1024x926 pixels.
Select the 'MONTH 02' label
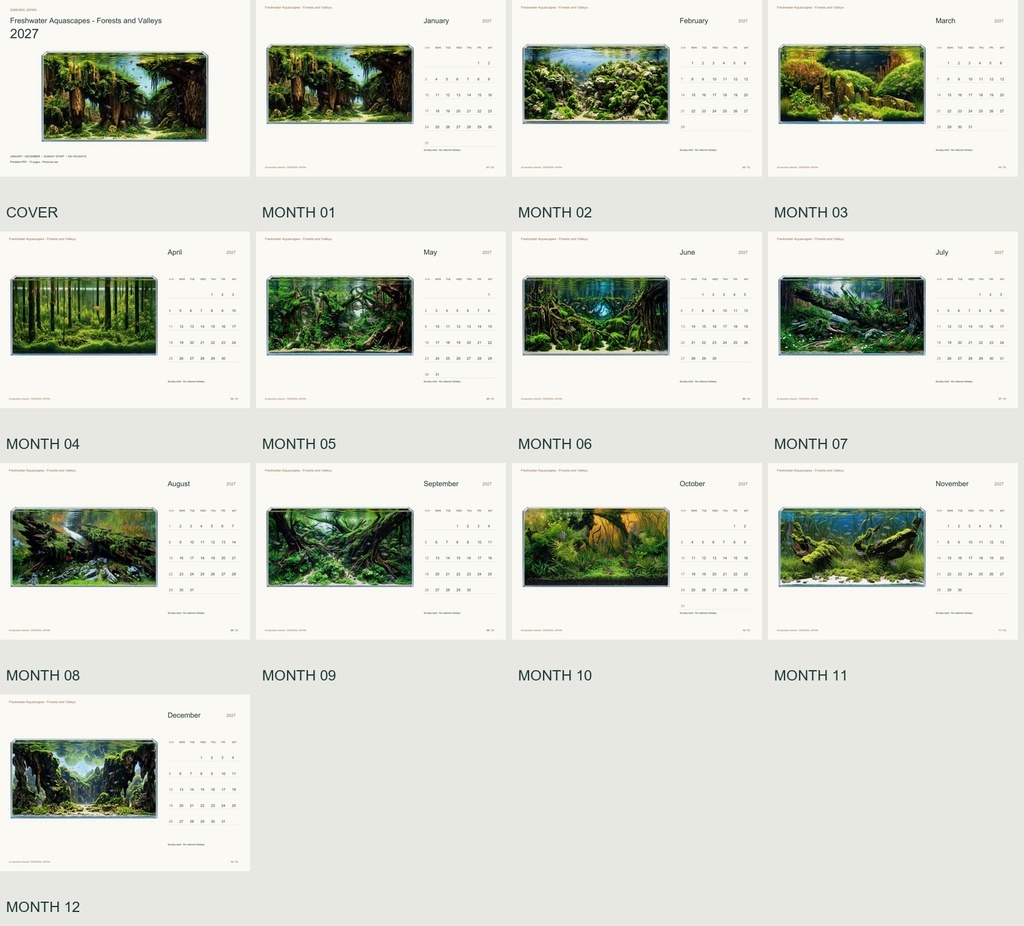coord(554,212)
